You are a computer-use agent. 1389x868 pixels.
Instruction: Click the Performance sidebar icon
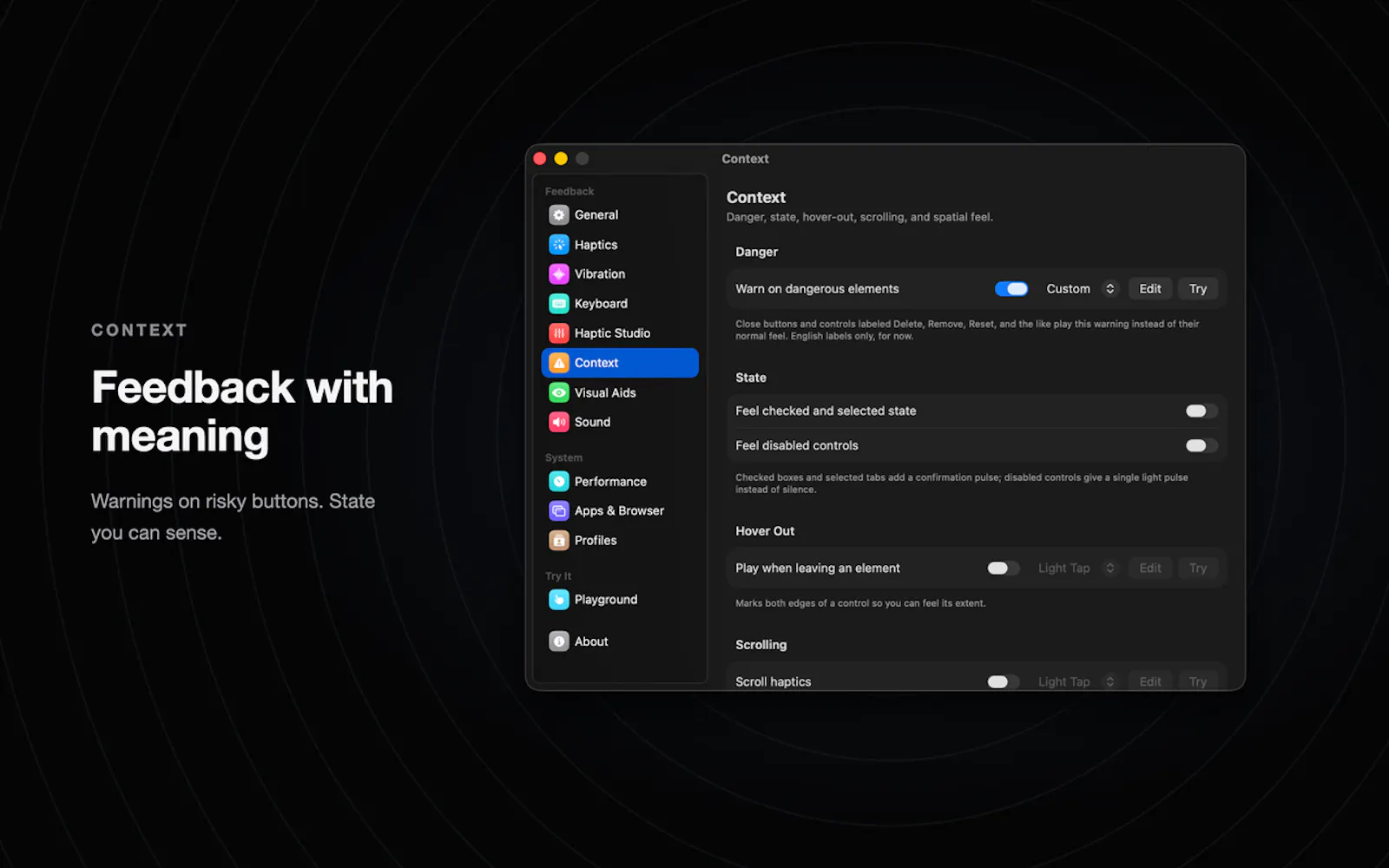coord(559,481)
